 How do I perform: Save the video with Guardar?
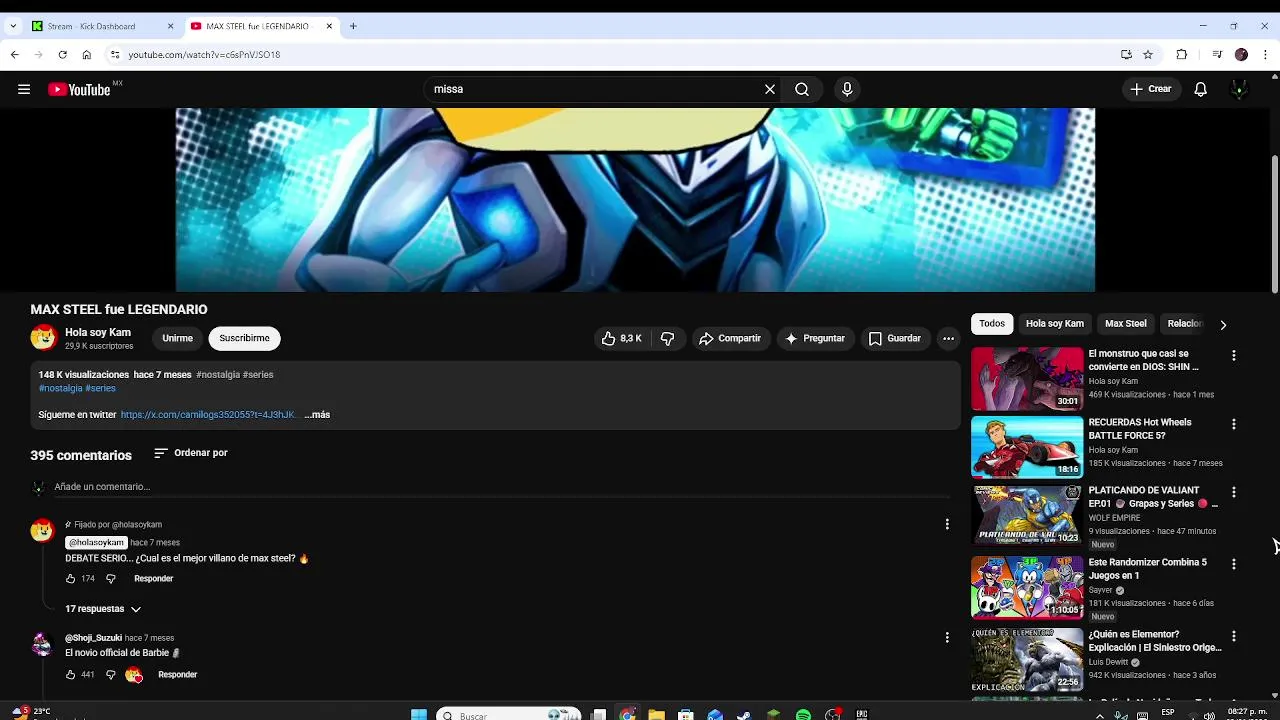point(895,339)
